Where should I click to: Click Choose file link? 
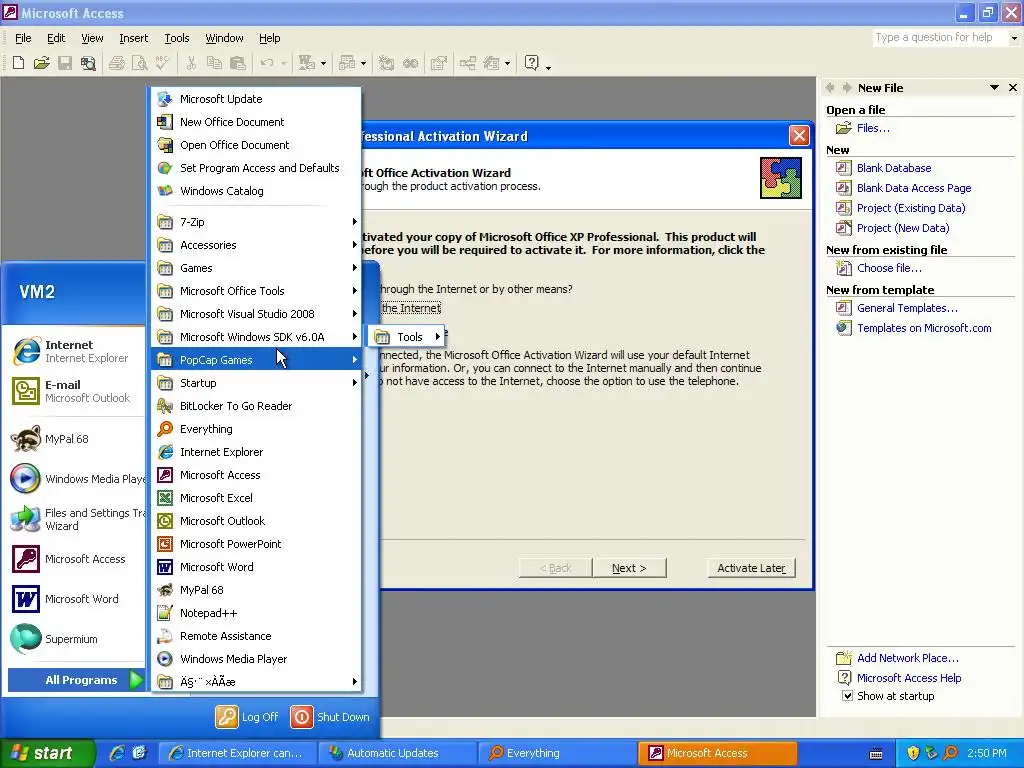click(x=889, y=268)
